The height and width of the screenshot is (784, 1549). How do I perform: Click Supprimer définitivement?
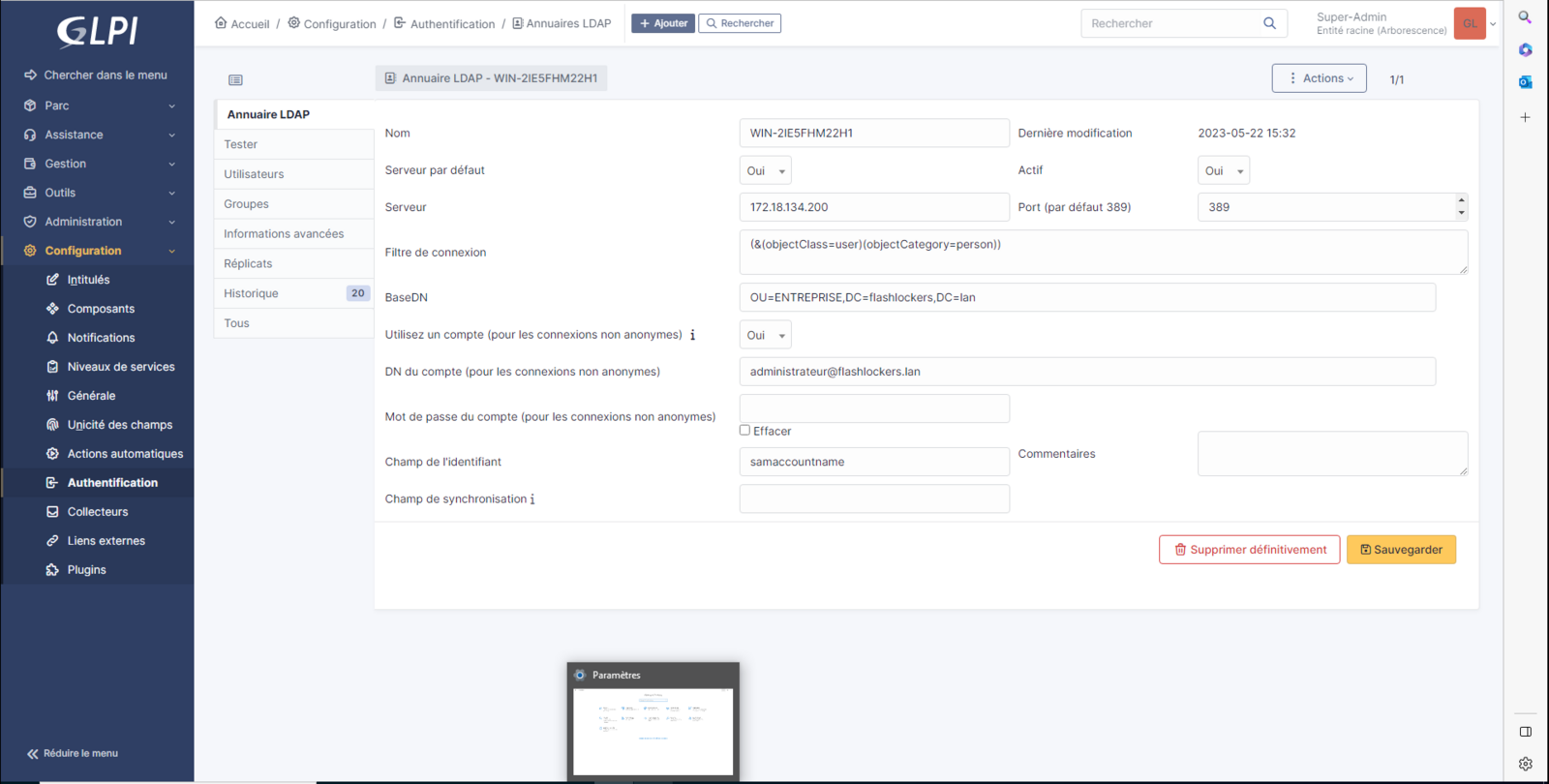(1249, 550)
